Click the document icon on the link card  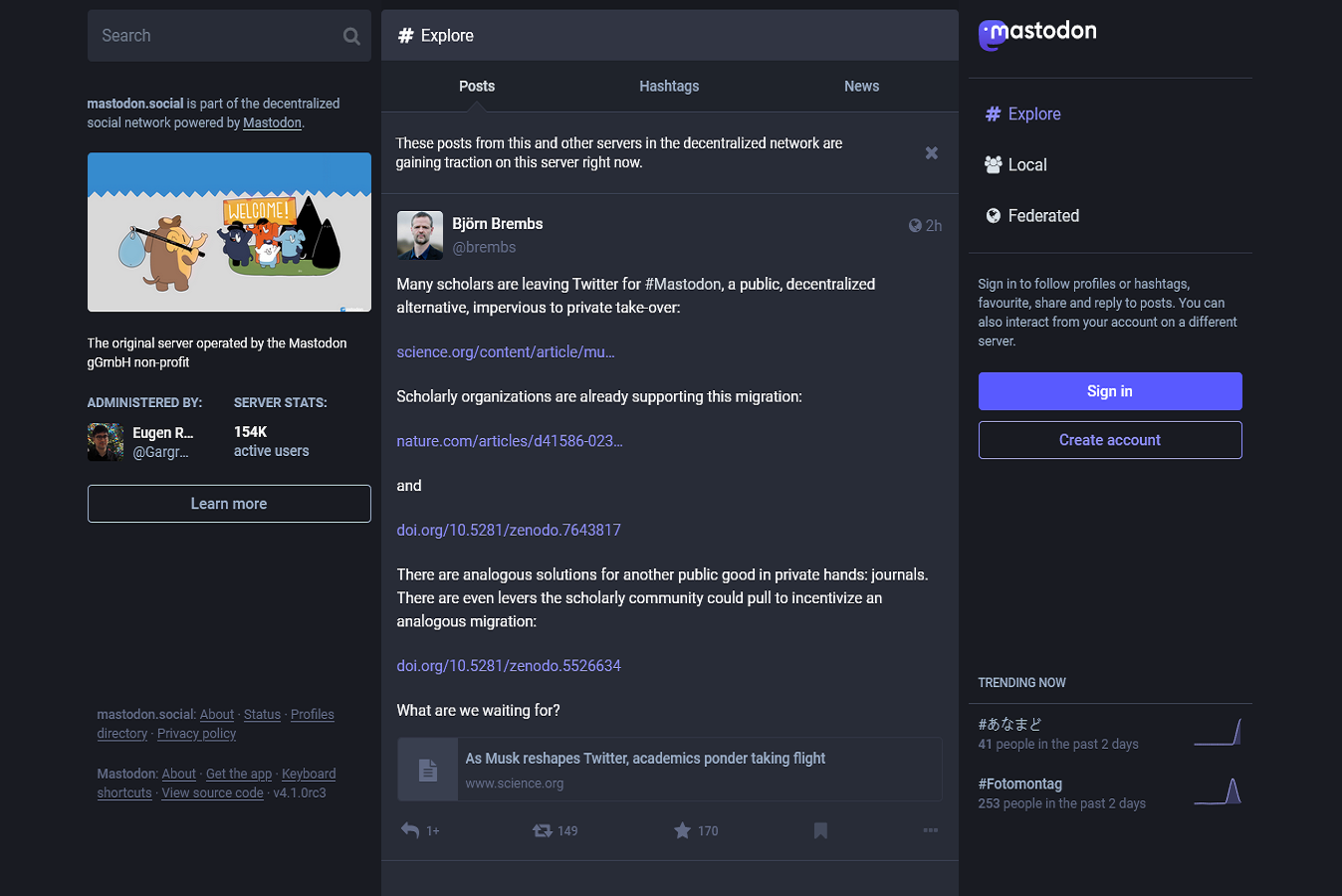tap(428, 770)
